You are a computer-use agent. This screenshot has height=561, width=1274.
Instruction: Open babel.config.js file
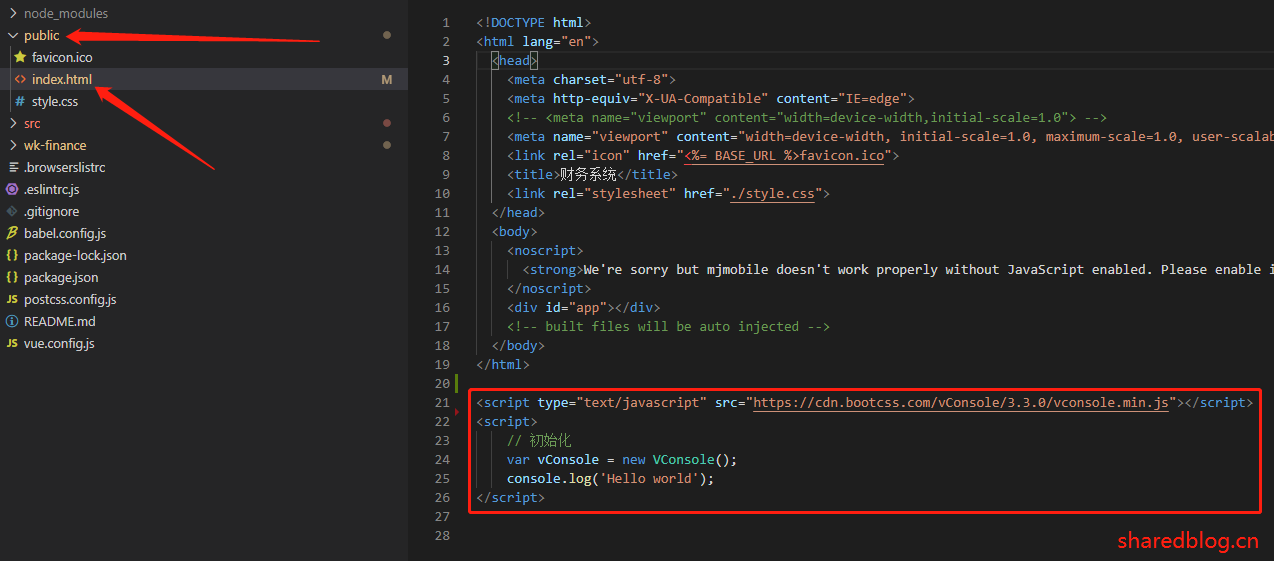pyautogui.click(x=65, y=233)
